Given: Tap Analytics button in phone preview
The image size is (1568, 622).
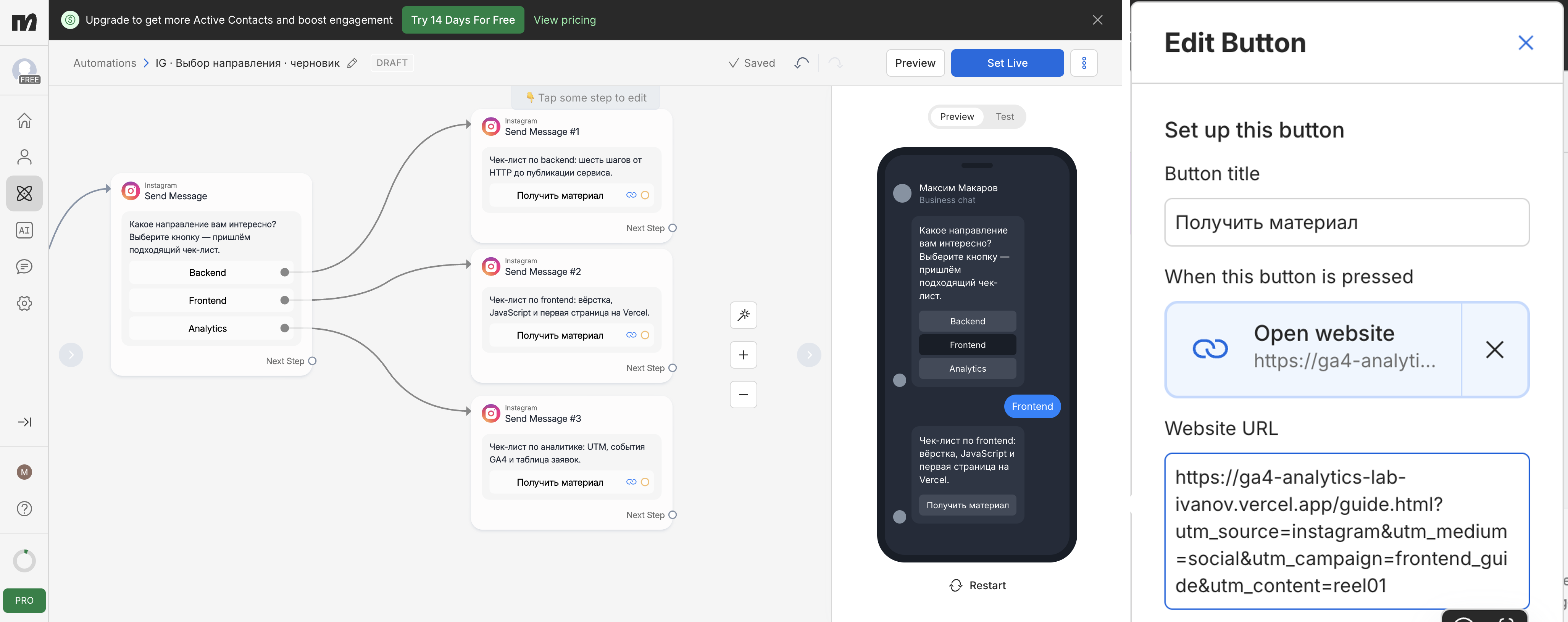Looking at the screenshot, I should tap(967, 369).
